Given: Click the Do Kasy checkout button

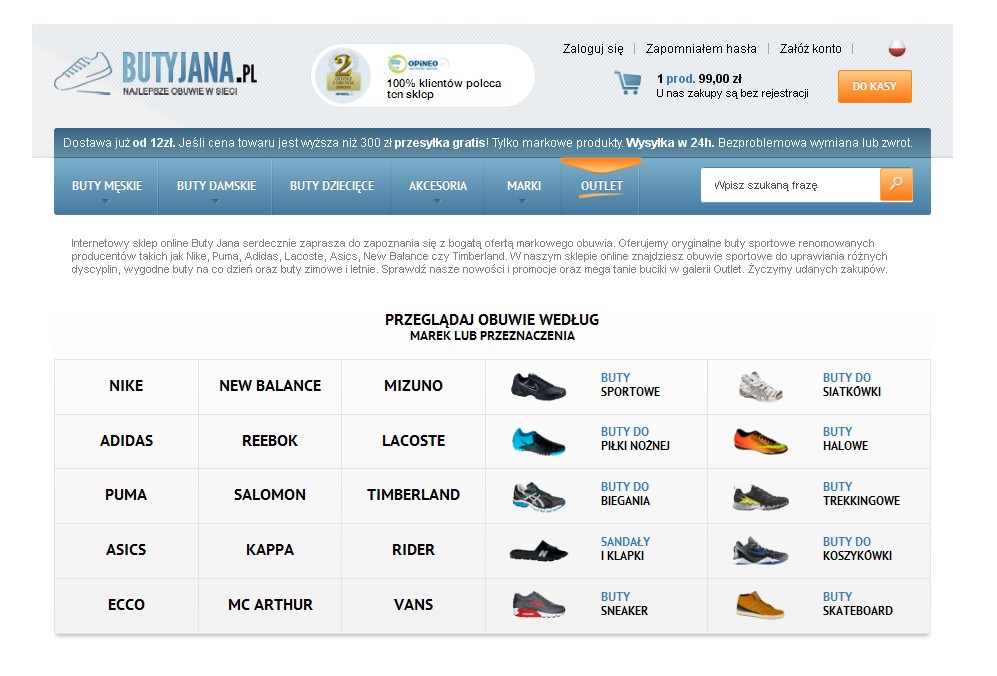Looking at the screenshot, I should pos(874,86).
